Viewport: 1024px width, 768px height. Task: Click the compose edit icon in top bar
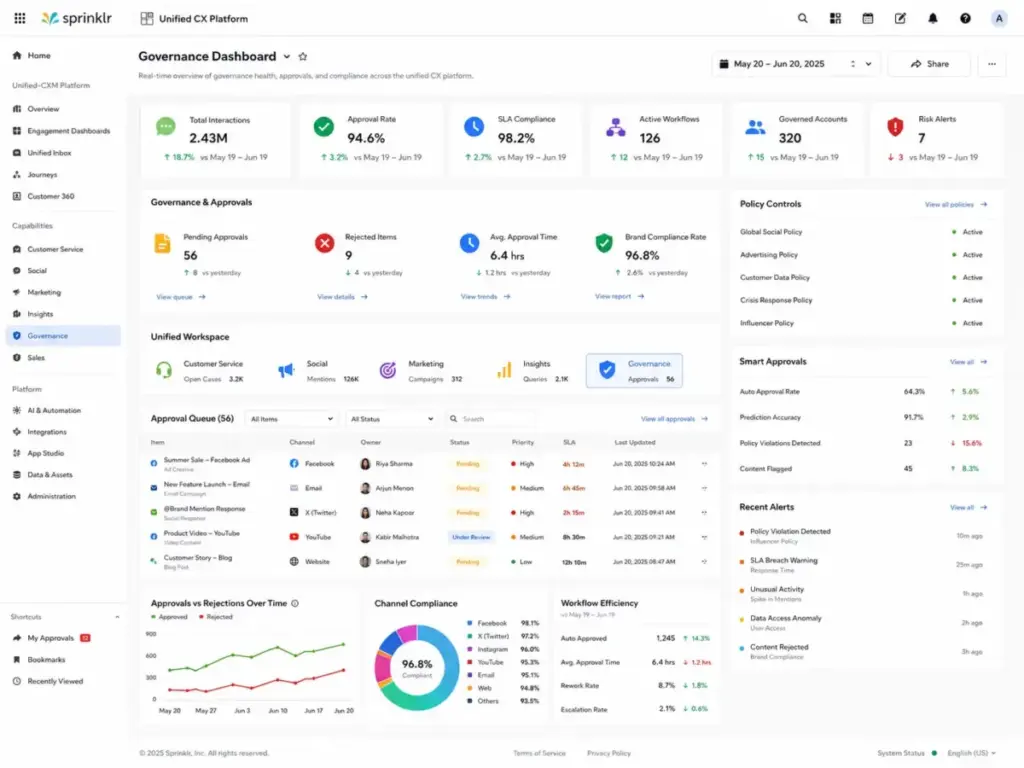[x=900, y=18]
